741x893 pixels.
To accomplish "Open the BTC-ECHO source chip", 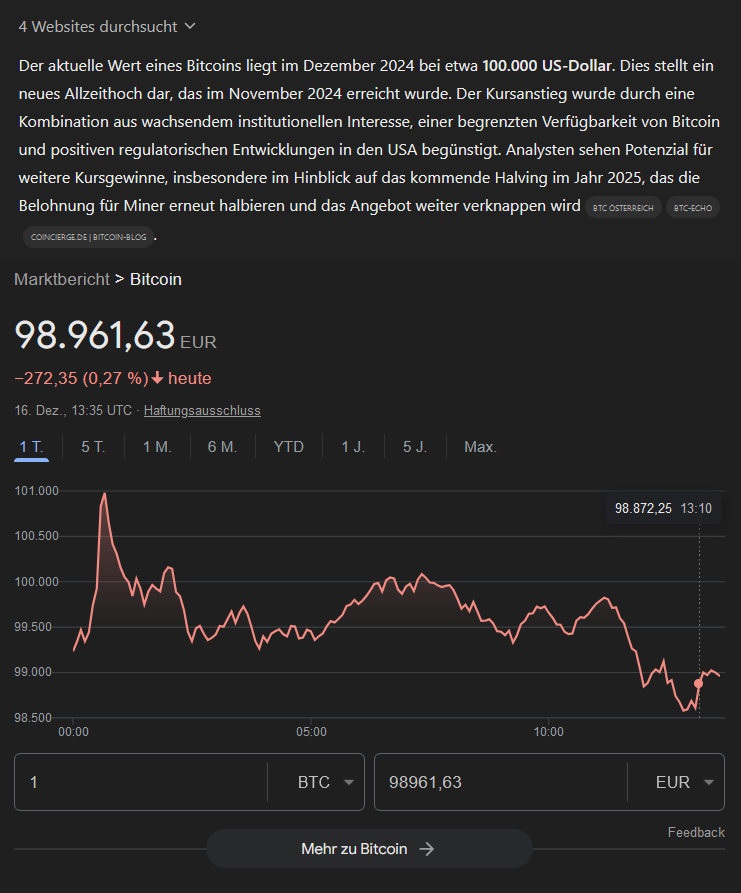I will point(691,207).
